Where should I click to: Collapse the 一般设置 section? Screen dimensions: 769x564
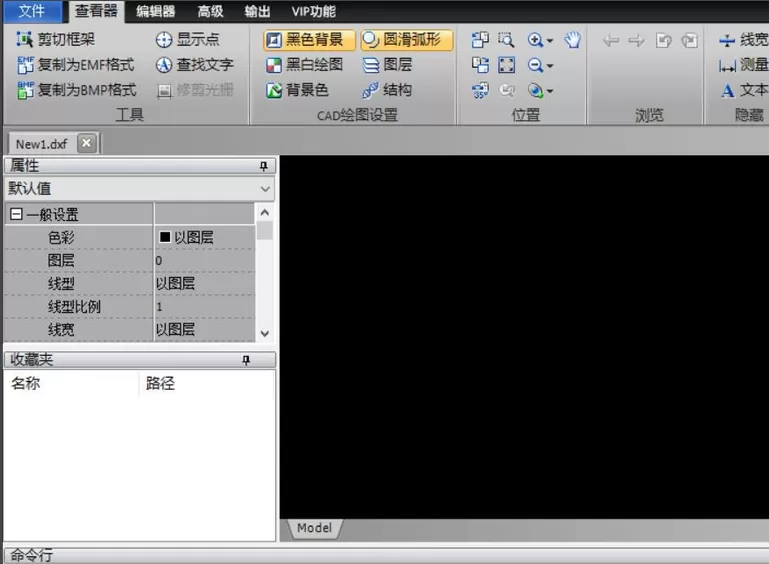pos(16,214)
